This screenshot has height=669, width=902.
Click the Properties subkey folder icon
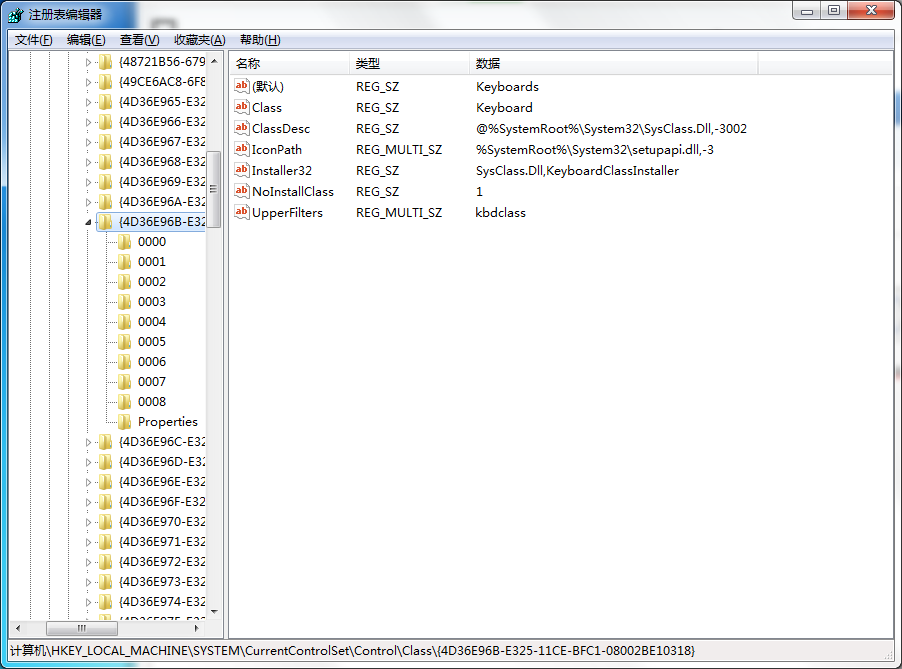pyautogui.click(x=124, y=422)
